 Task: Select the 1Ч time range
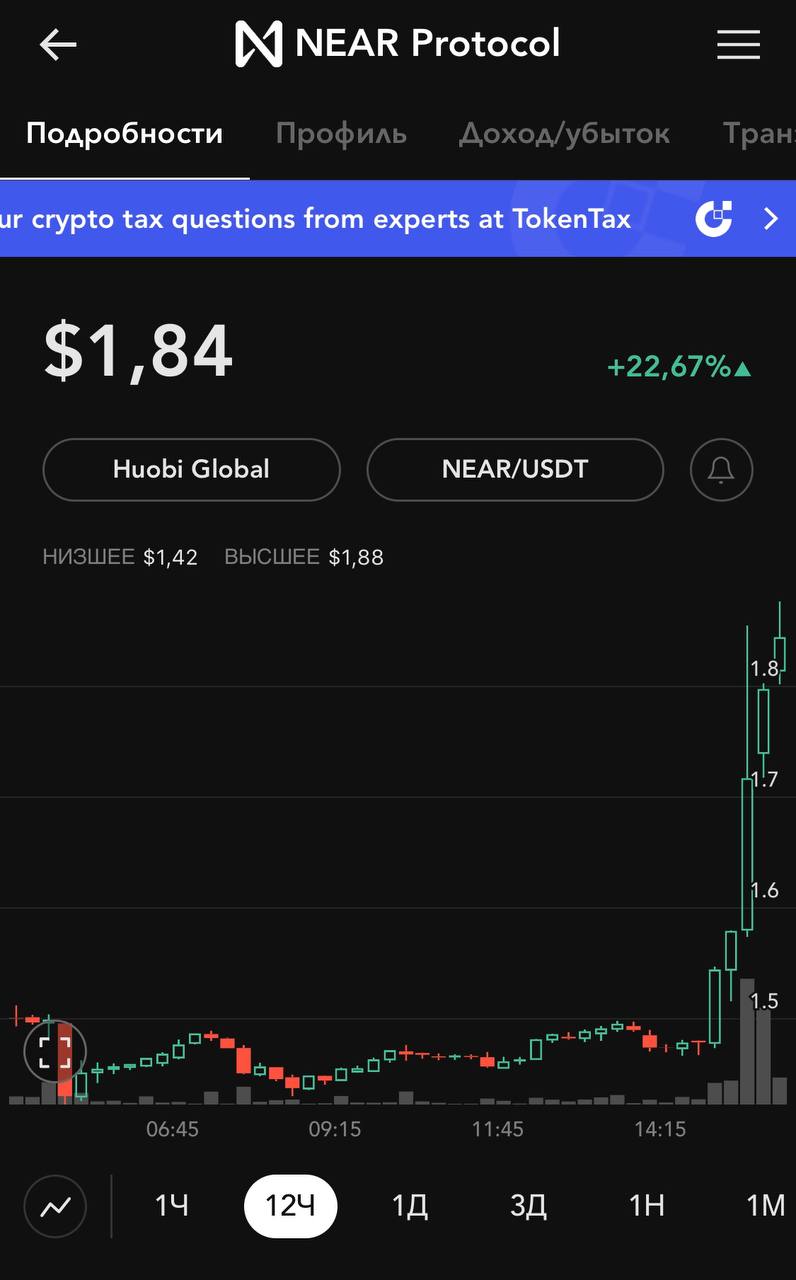(171, 1206)
